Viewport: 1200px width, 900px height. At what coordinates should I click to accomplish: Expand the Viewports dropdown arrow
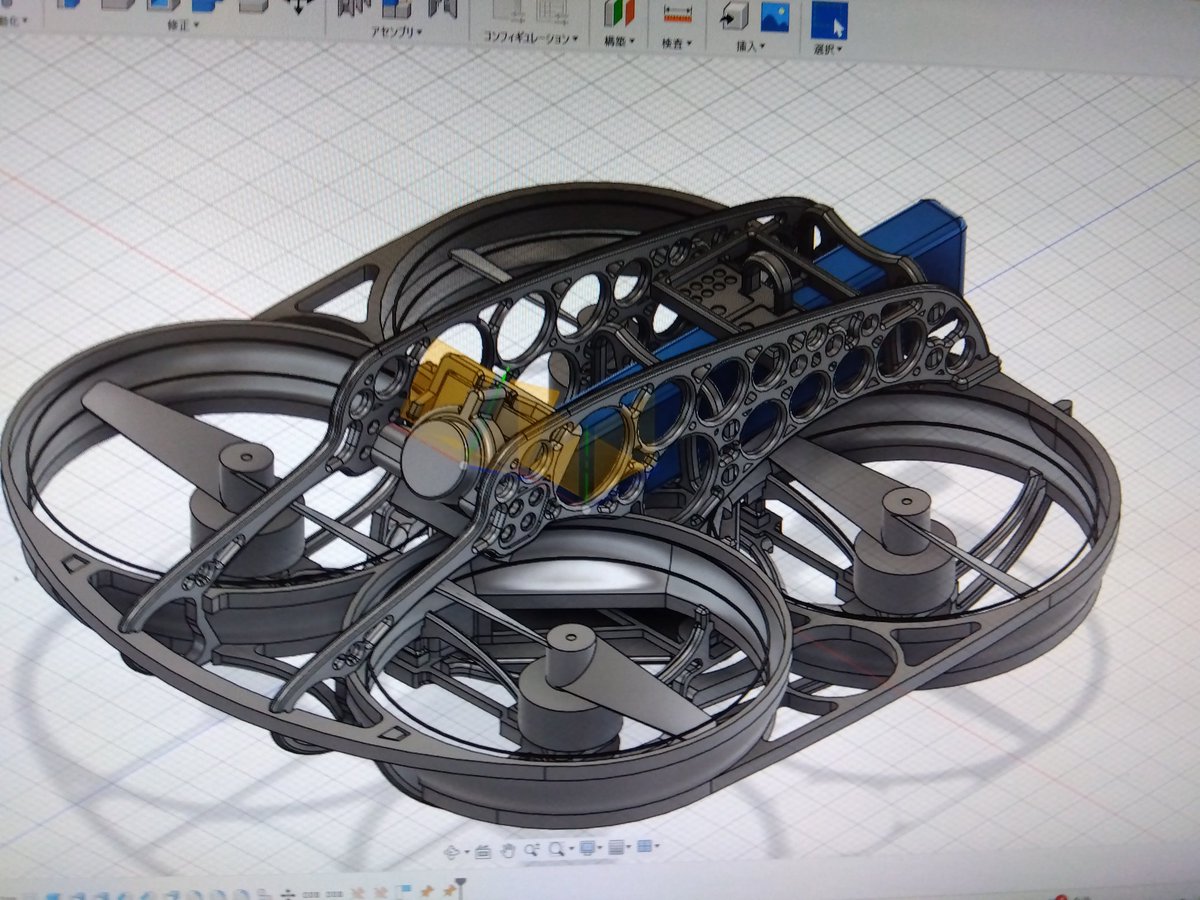(x=657, y=846)
